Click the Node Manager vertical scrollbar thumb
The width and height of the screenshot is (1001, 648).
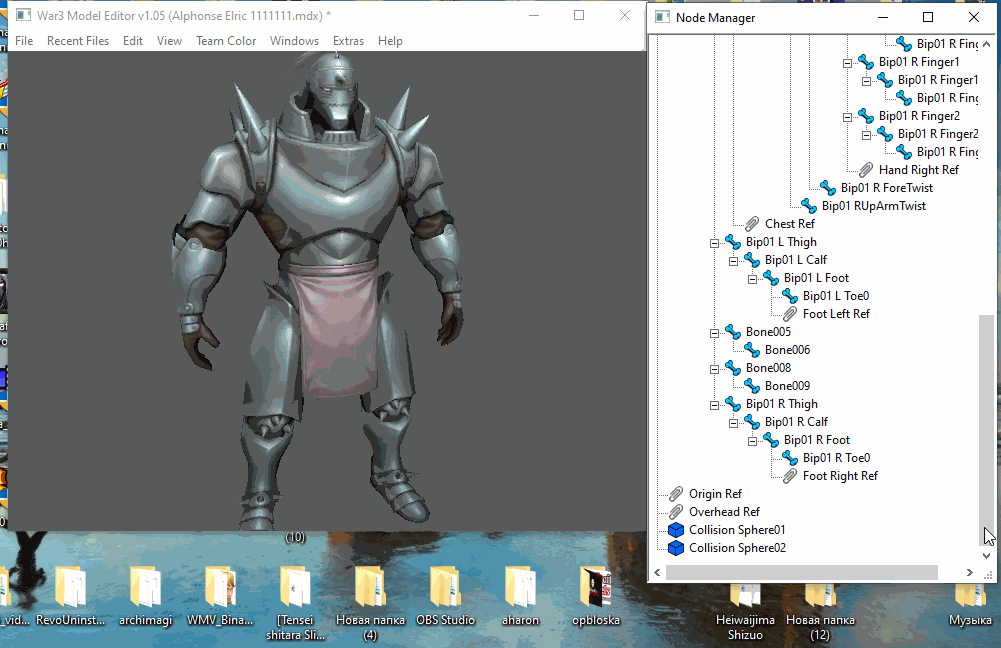(987, 430)
